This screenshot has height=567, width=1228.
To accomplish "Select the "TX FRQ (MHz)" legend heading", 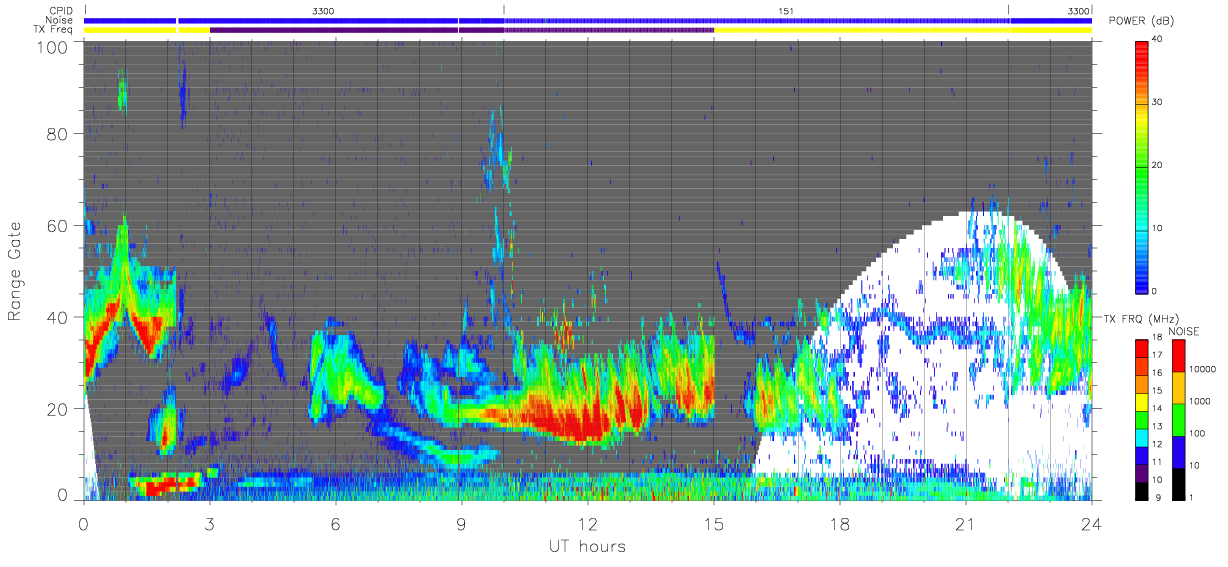I will tap(1139, 319).
